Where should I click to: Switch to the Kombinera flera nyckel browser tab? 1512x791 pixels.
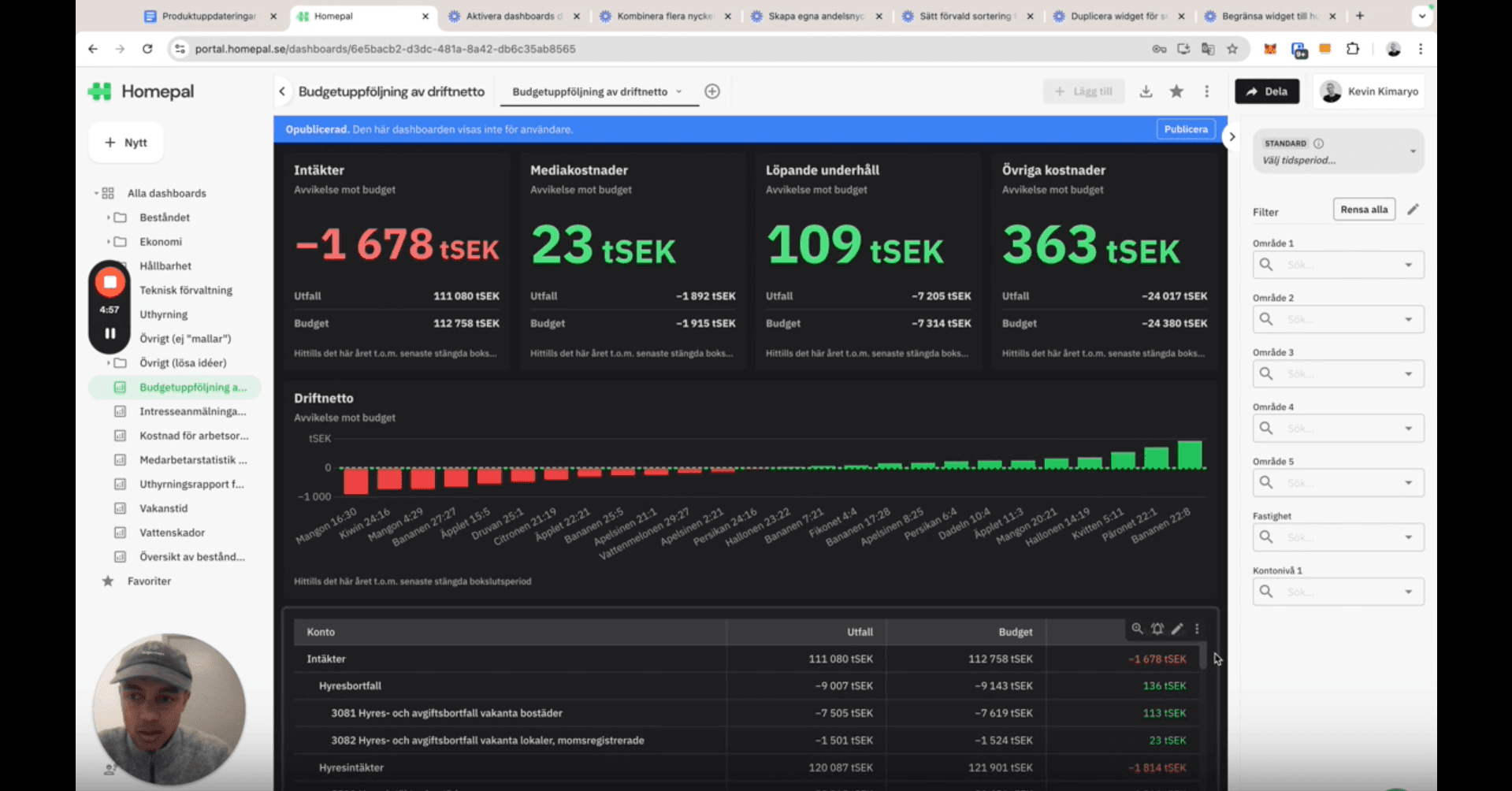(x=665, y=16)
